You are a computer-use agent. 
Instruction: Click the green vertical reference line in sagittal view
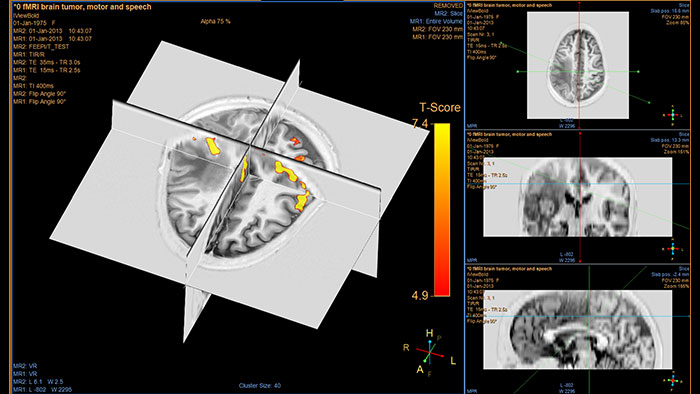coord(589,330)
